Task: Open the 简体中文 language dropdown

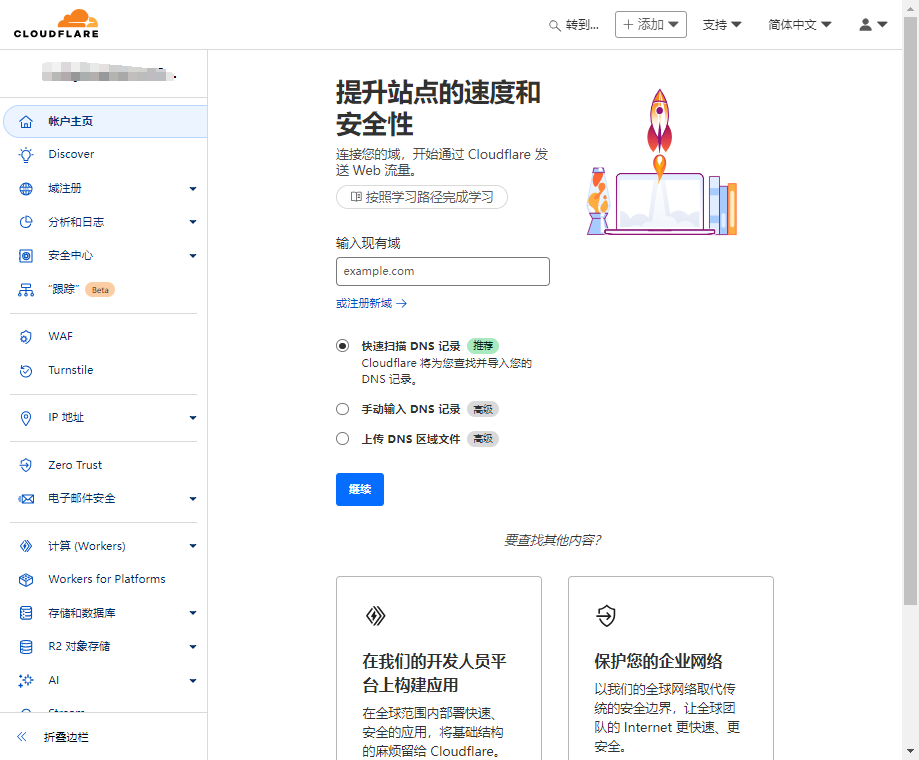Action: (x=799, y=25)
